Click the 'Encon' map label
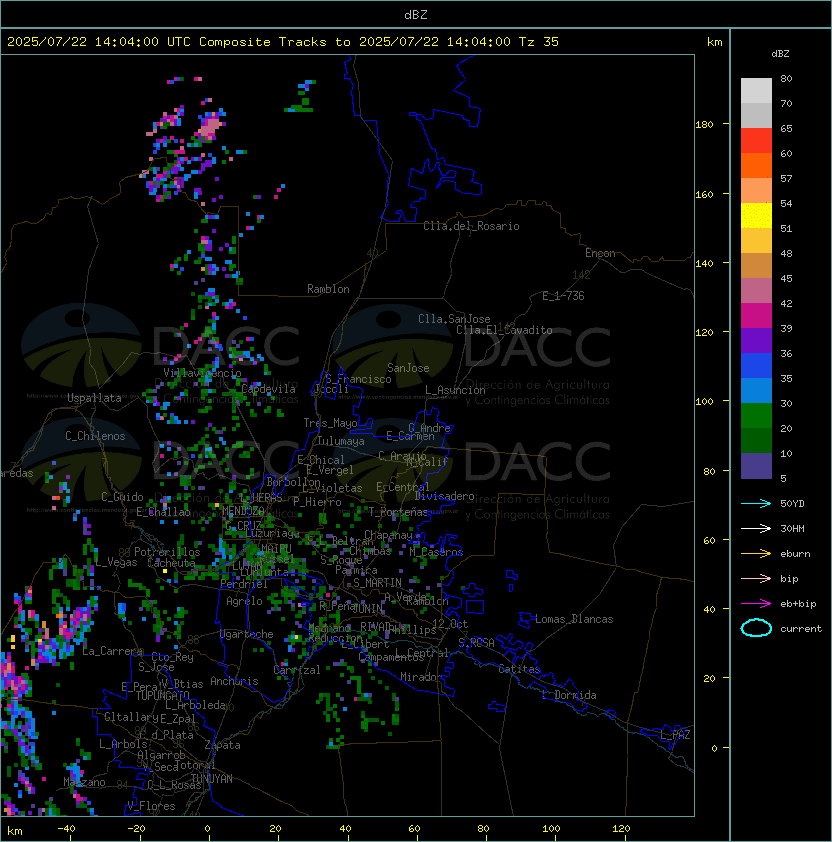Screen dimensions: 832x842 600,253
